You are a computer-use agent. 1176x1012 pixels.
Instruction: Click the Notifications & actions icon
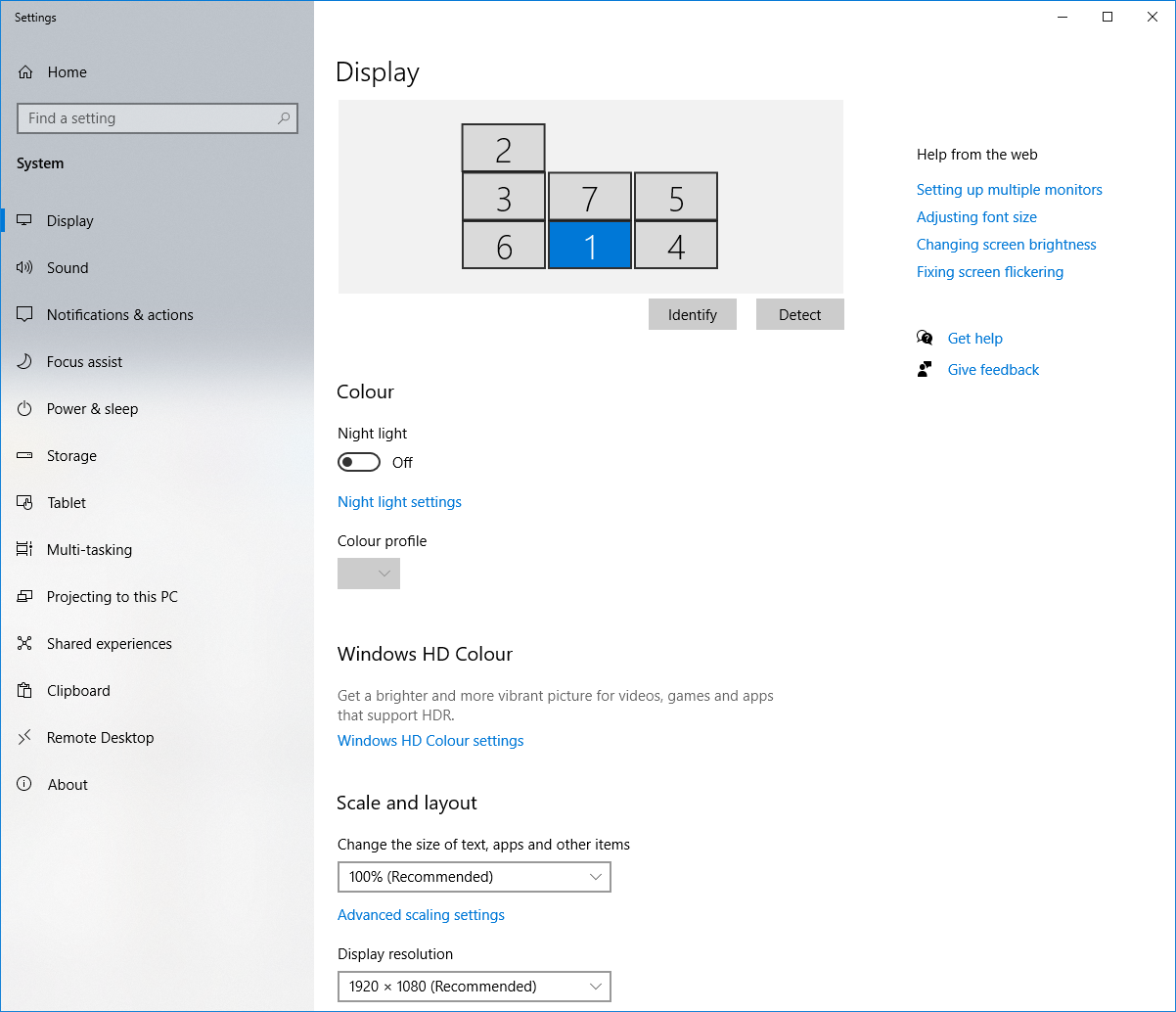tap(25, 315)
